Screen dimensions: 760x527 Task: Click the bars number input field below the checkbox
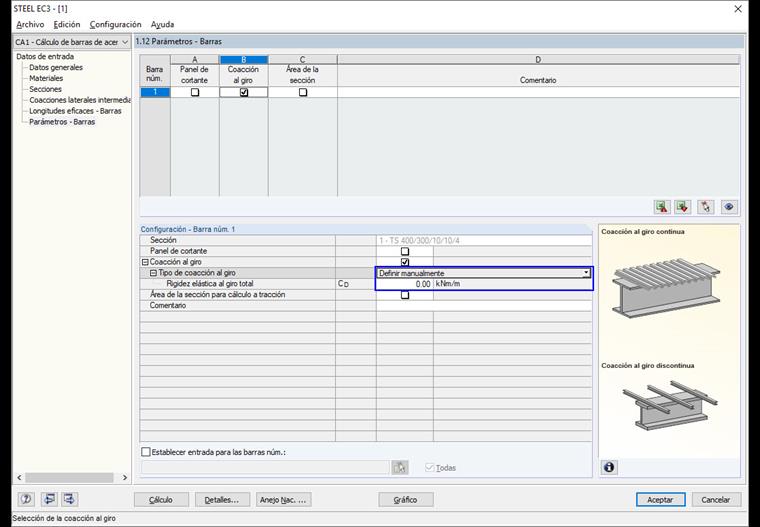[x=266, y=467]
